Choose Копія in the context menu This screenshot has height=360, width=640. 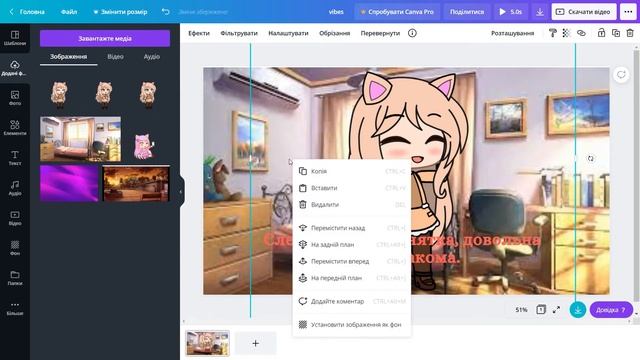[351, 171]
